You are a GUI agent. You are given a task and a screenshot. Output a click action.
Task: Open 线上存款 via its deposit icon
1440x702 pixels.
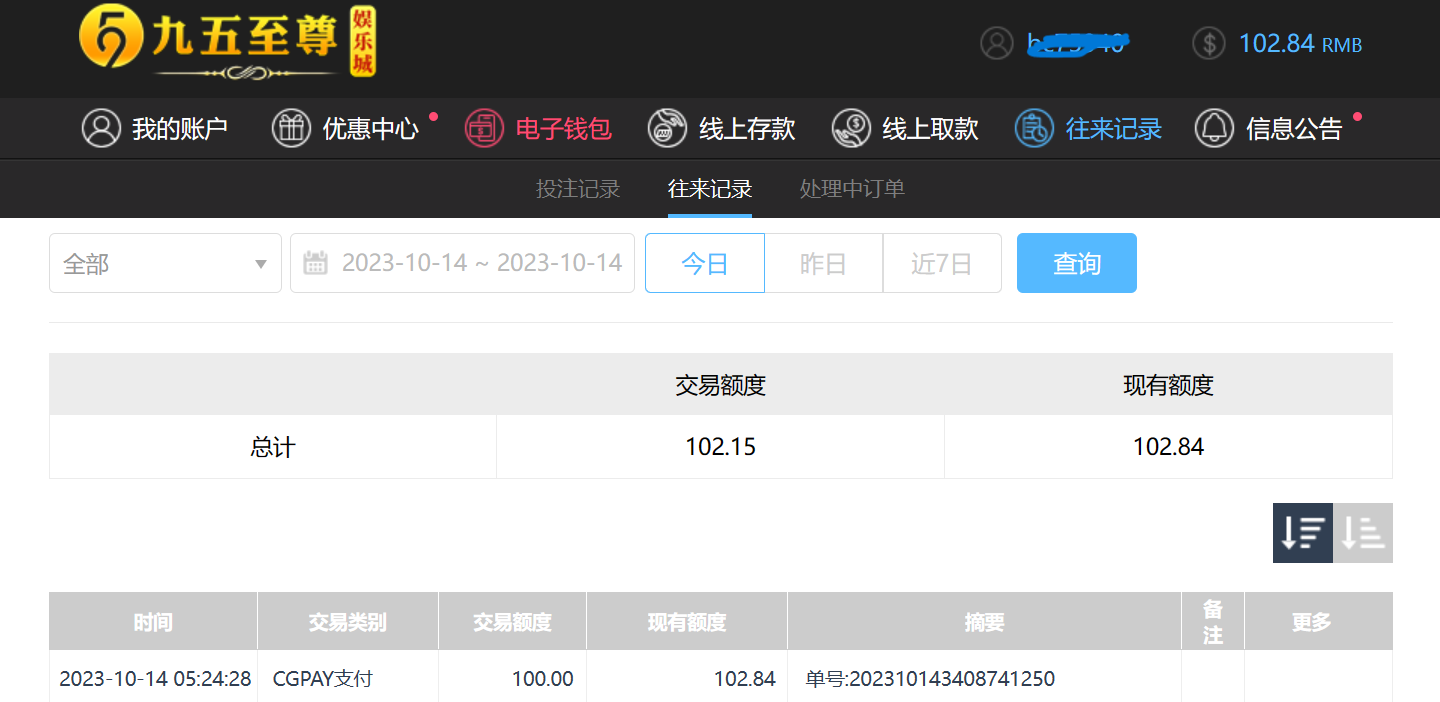click(667, 128)
